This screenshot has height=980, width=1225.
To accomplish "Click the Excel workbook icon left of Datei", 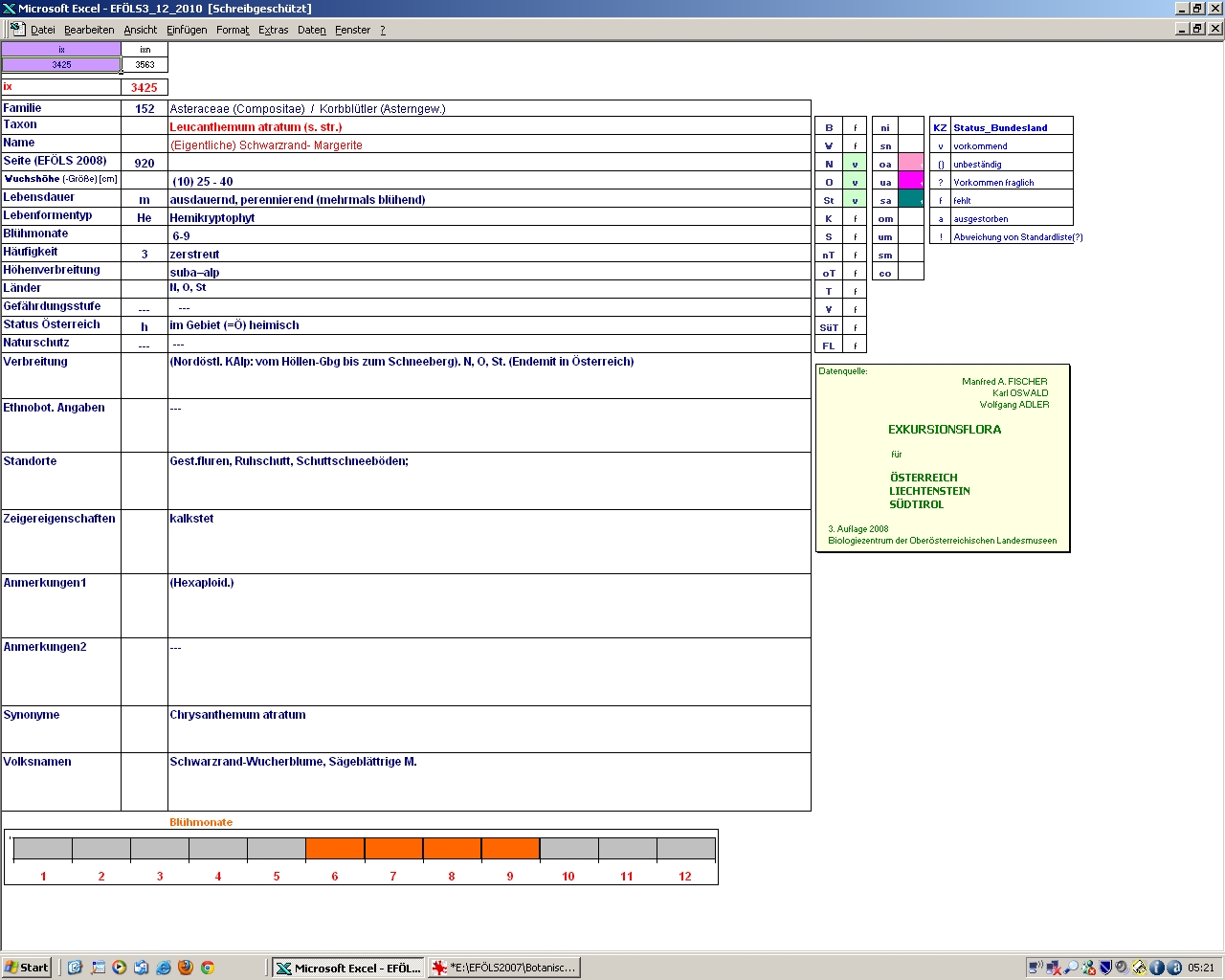I will [16, 29].
